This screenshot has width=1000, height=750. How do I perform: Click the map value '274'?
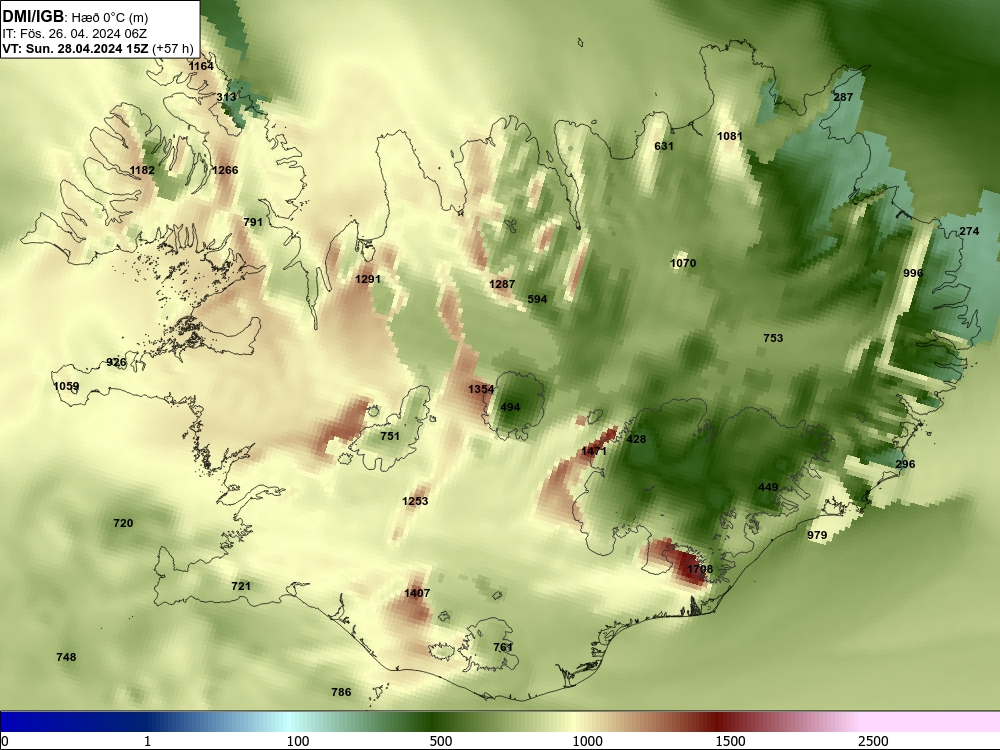[x=969, y=232]
